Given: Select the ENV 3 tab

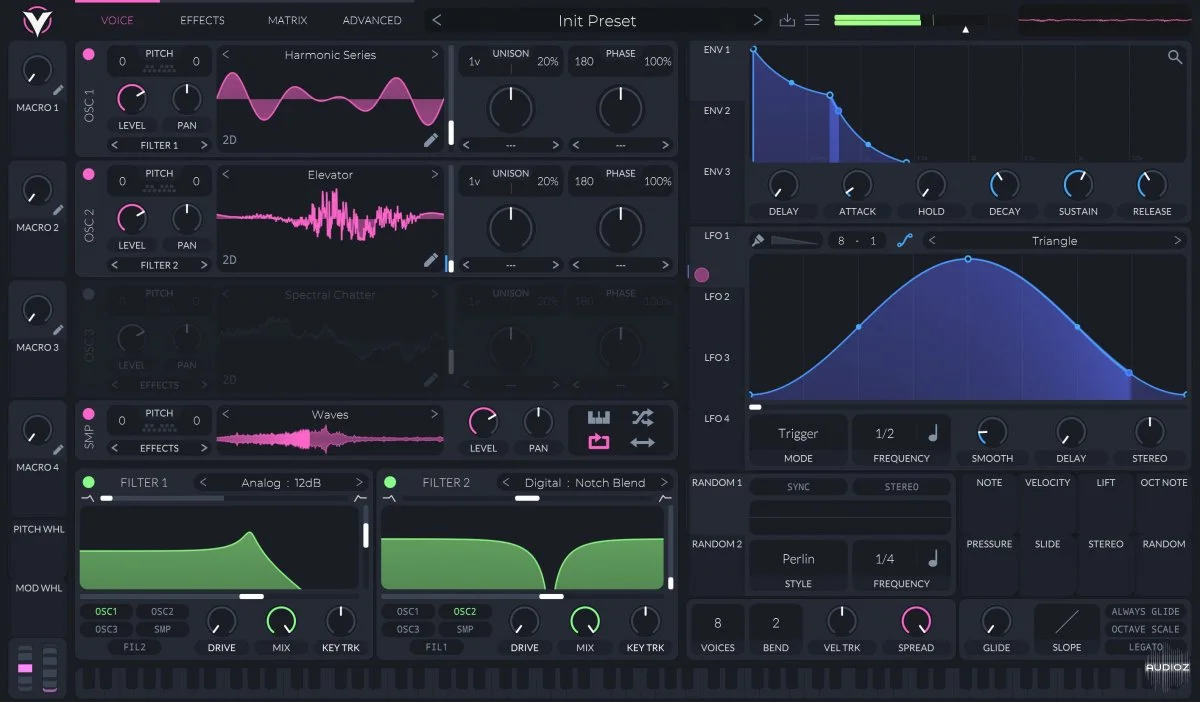Looking at the screenshot, I should click(x=717, y=172).
